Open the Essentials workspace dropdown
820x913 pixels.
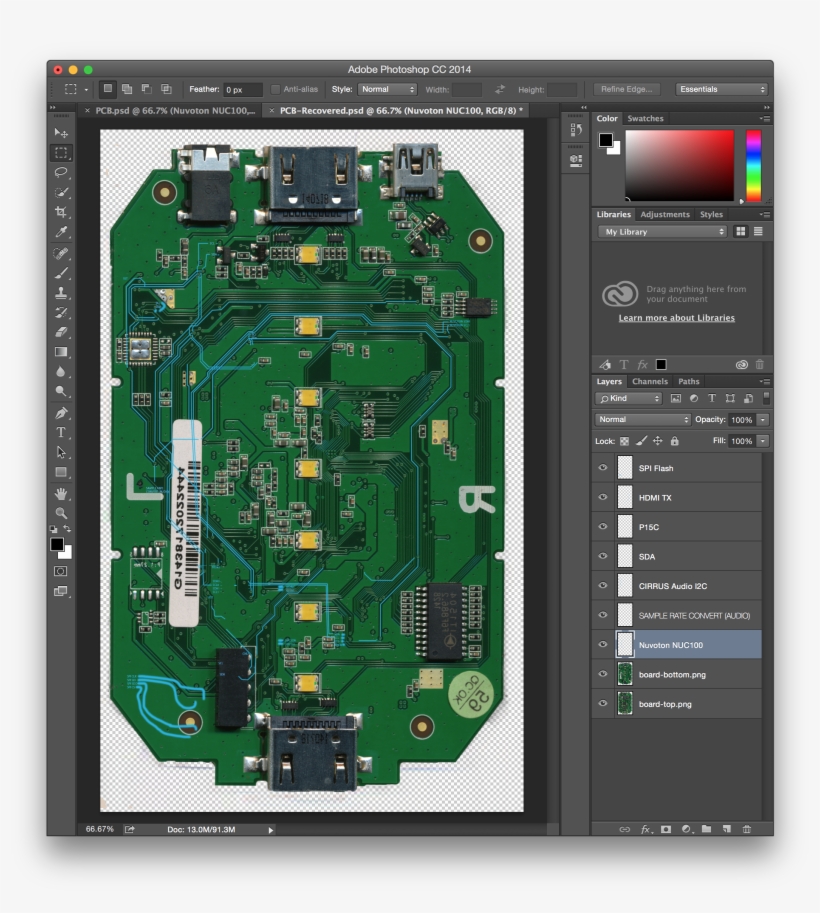pyautogui.click(x=720, y=89)
